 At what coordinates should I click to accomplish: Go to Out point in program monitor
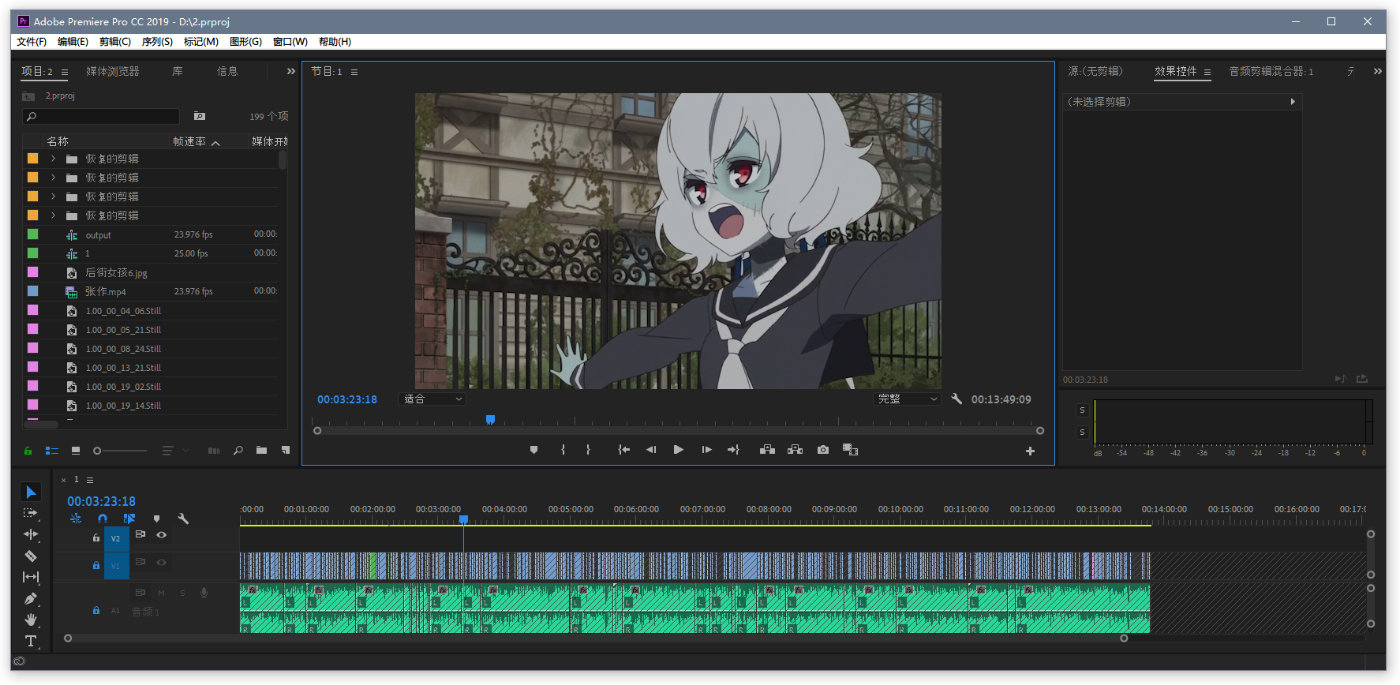point(733,450)
